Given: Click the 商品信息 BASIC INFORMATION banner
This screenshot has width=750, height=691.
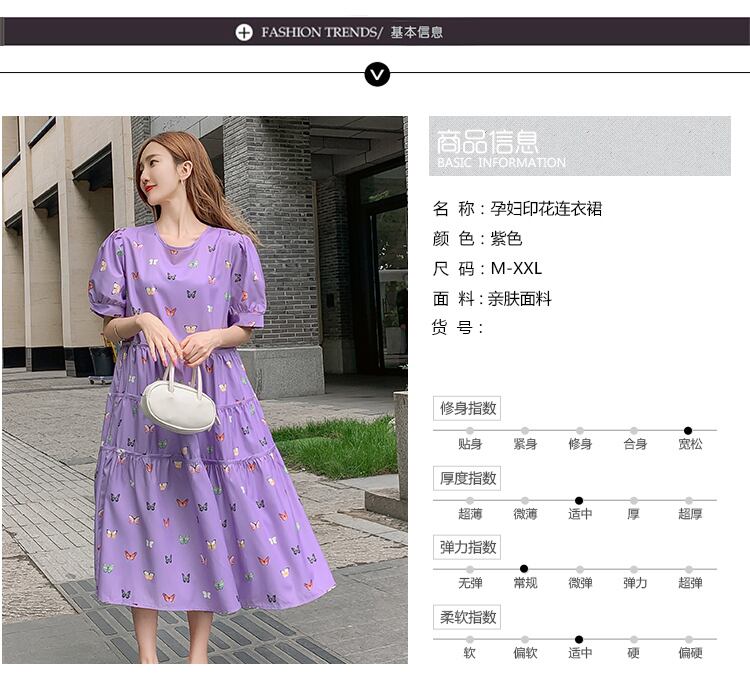Looking at the screenshot, I should coord(580,146).
